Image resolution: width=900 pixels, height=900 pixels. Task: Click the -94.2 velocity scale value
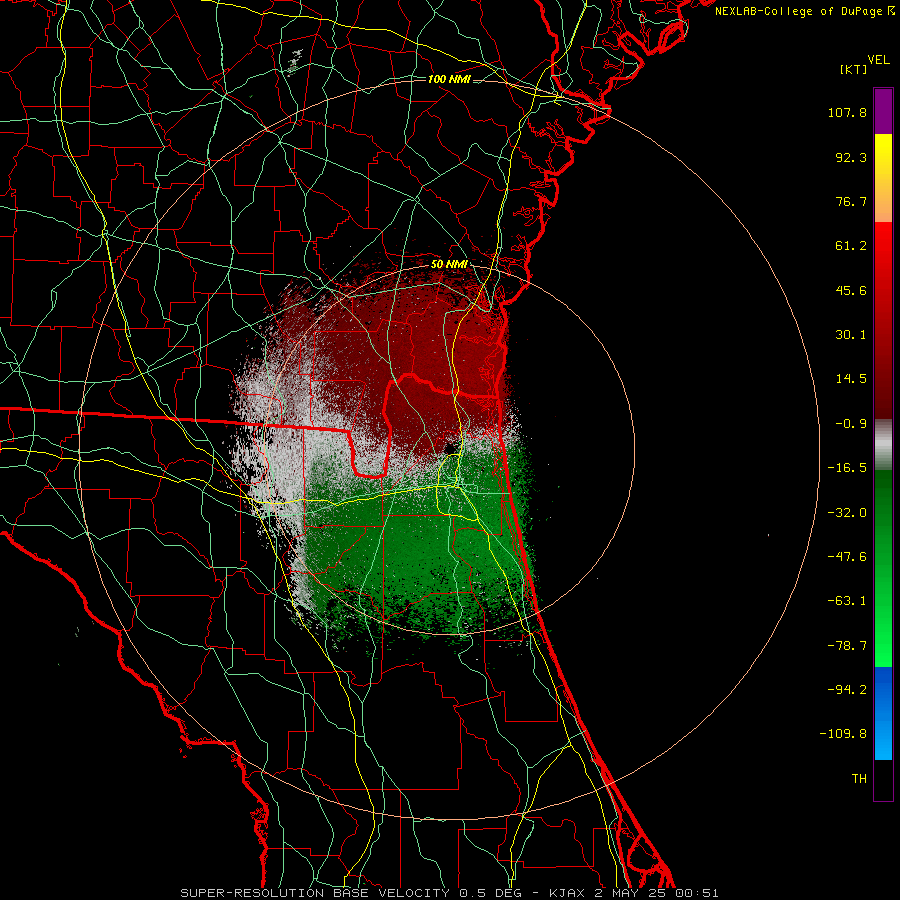(847, 689)
